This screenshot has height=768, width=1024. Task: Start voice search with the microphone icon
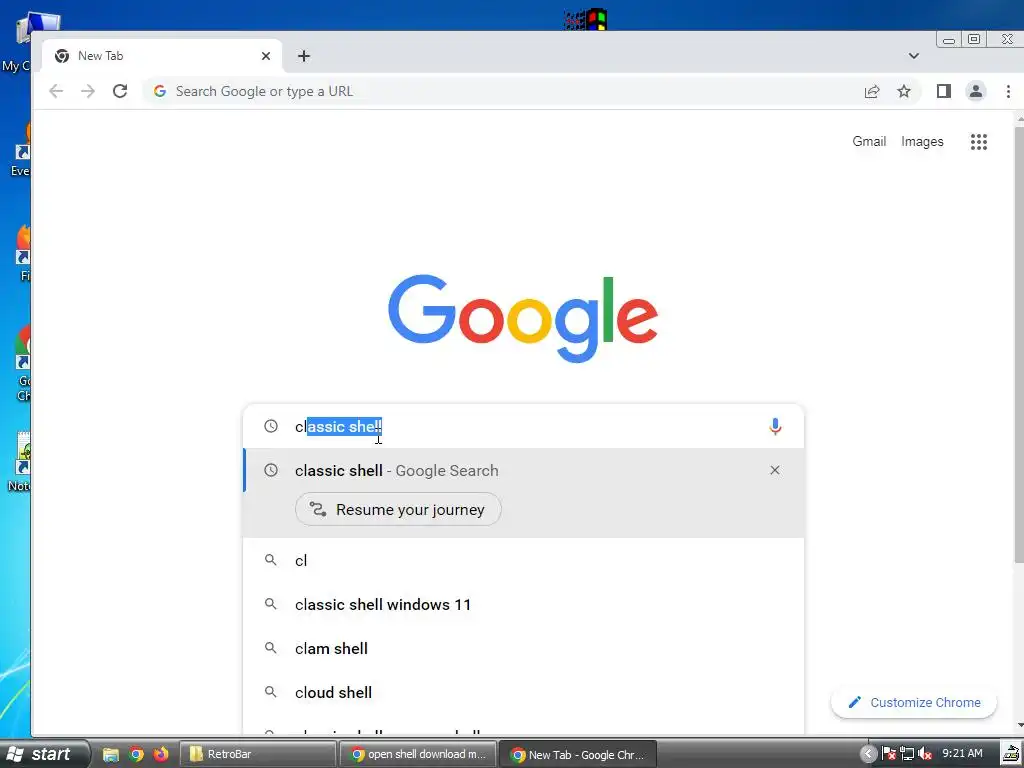(775, 426)
